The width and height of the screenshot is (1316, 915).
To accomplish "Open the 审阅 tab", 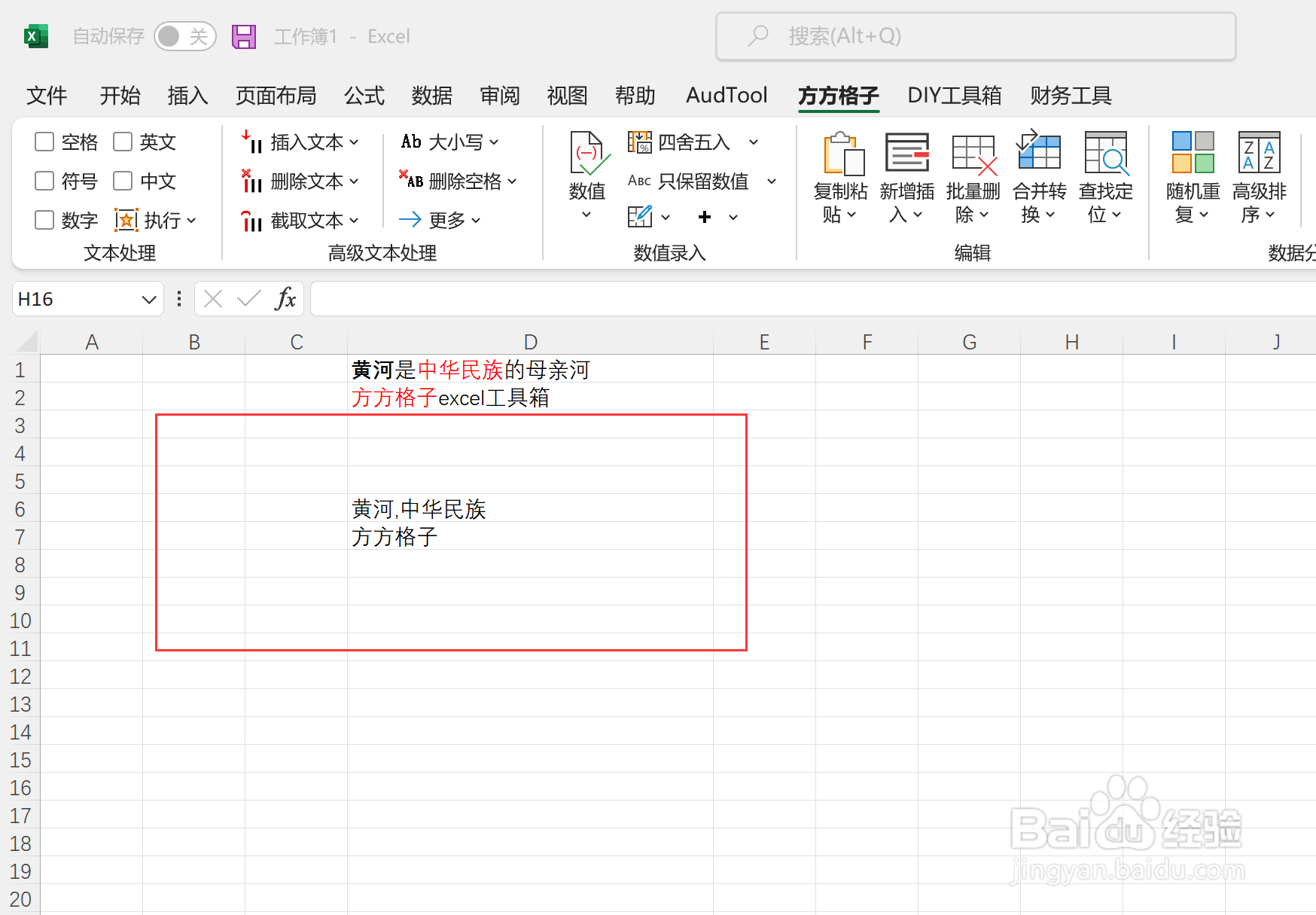I will coord(500,96).
